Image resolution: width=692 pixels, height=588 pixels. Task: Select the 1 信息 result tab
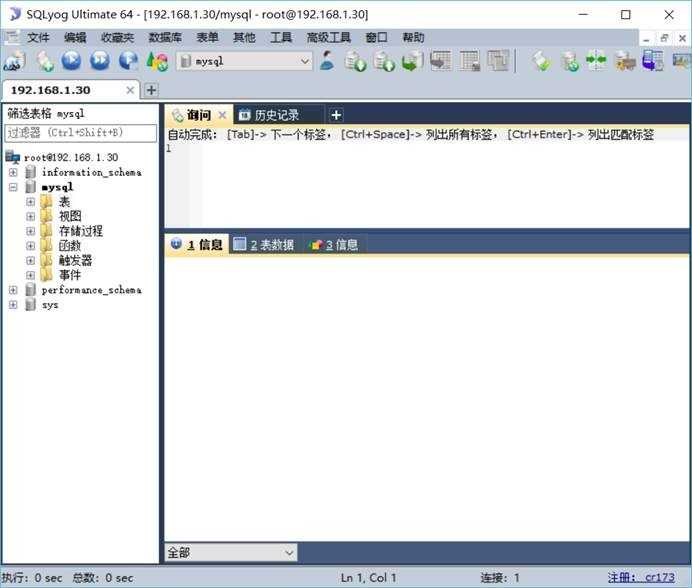point(198,244)
